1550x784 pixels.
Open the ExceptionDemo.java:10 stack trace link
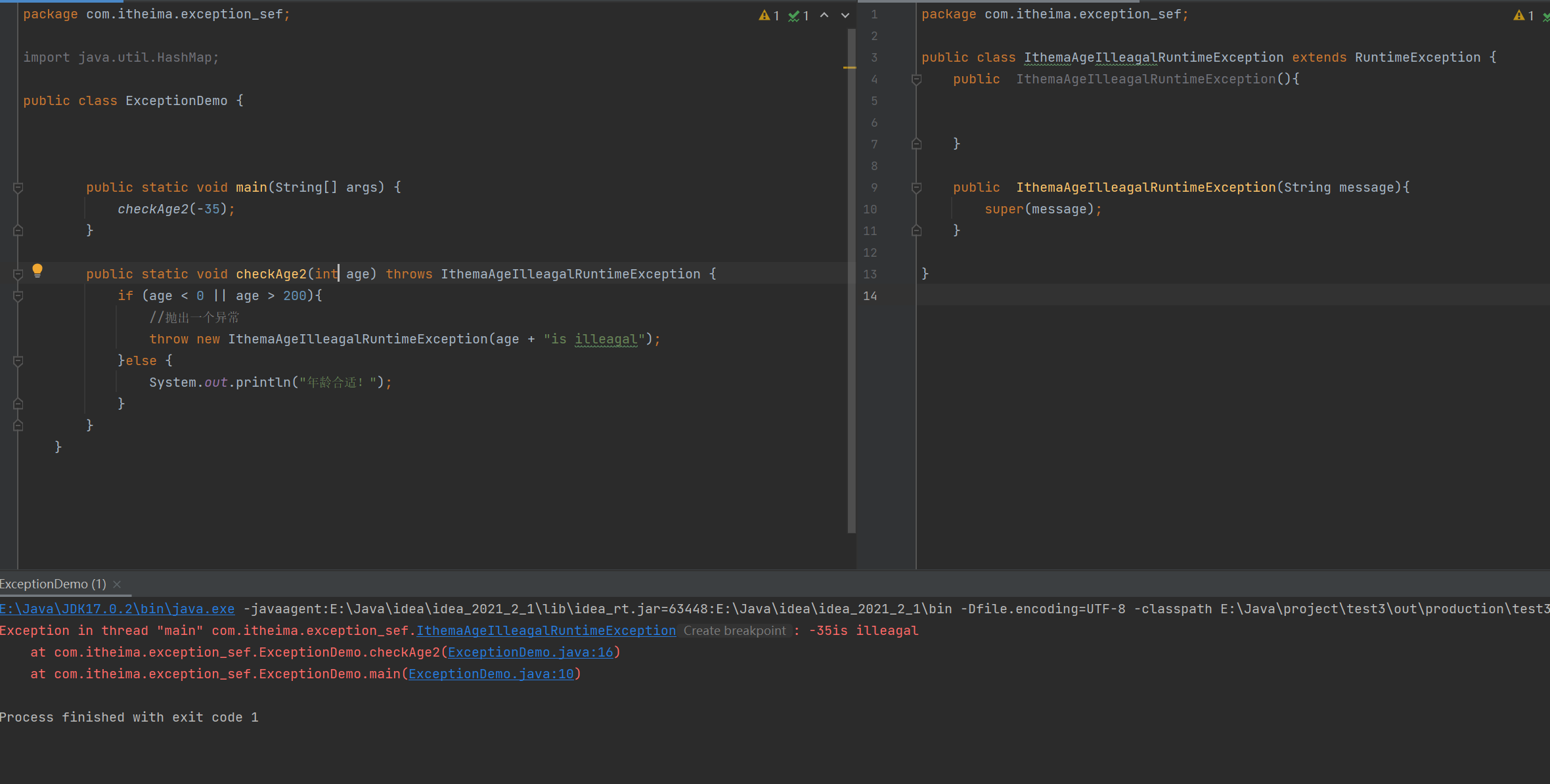pyautogui.click(x=491, y=674)
